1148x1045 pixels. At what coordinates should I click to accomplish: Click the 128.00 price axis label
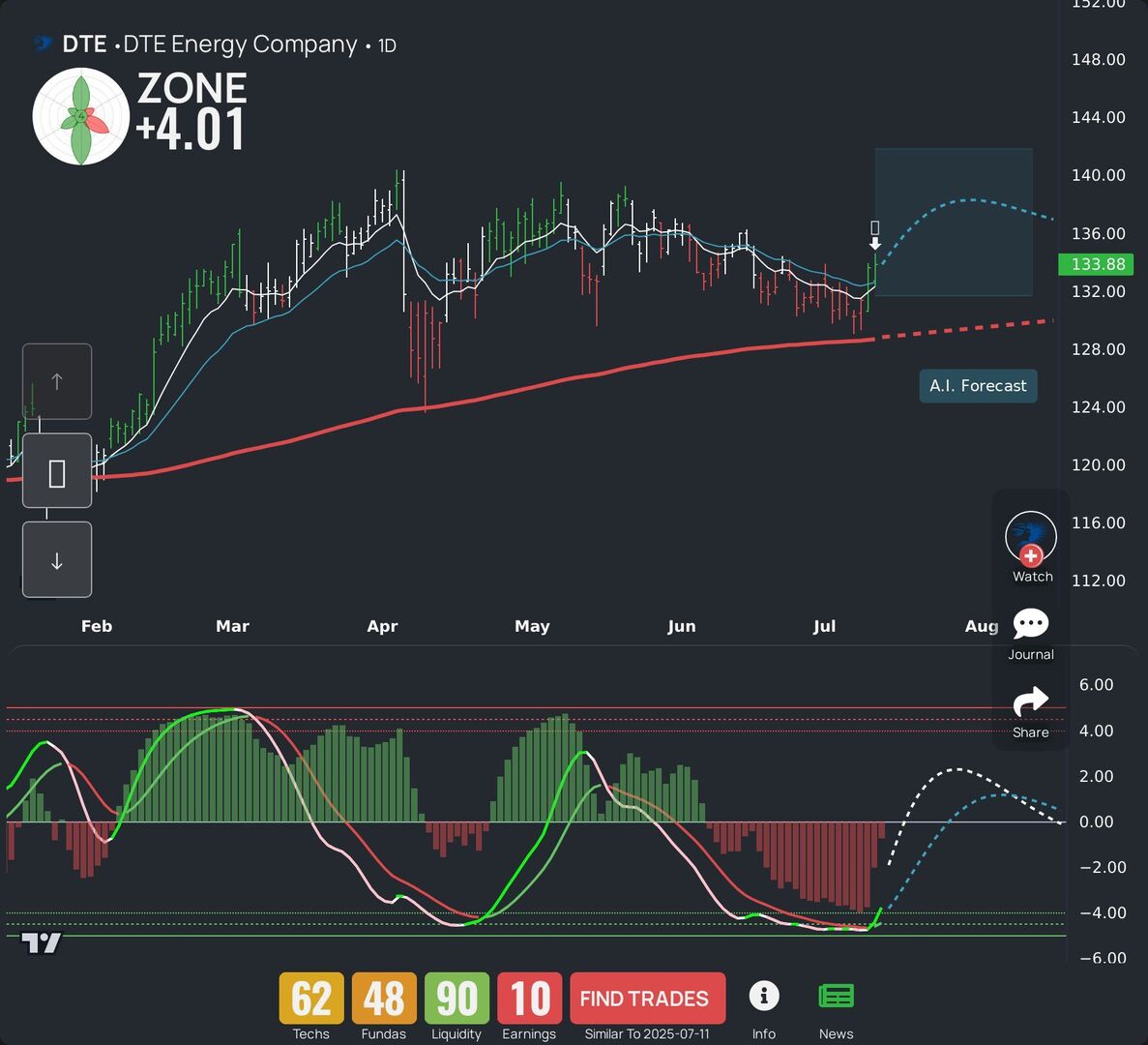(x=1099, y=349)
